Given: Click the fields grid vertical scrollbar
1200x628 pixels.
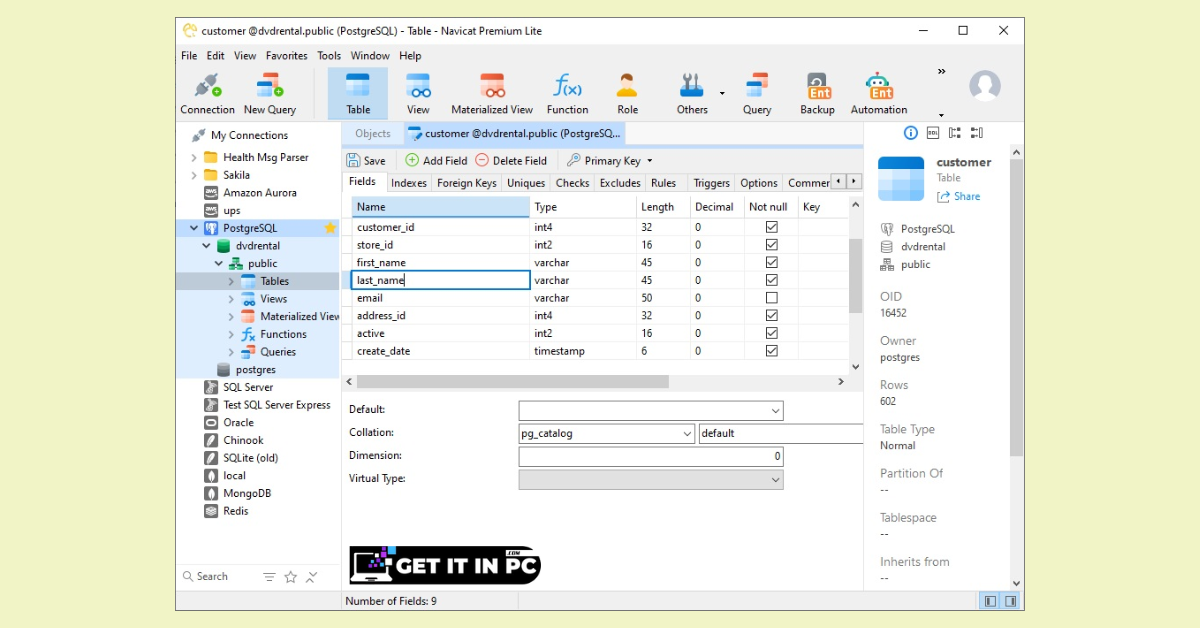Looking at the screenshot, I should tap(855, 275).
